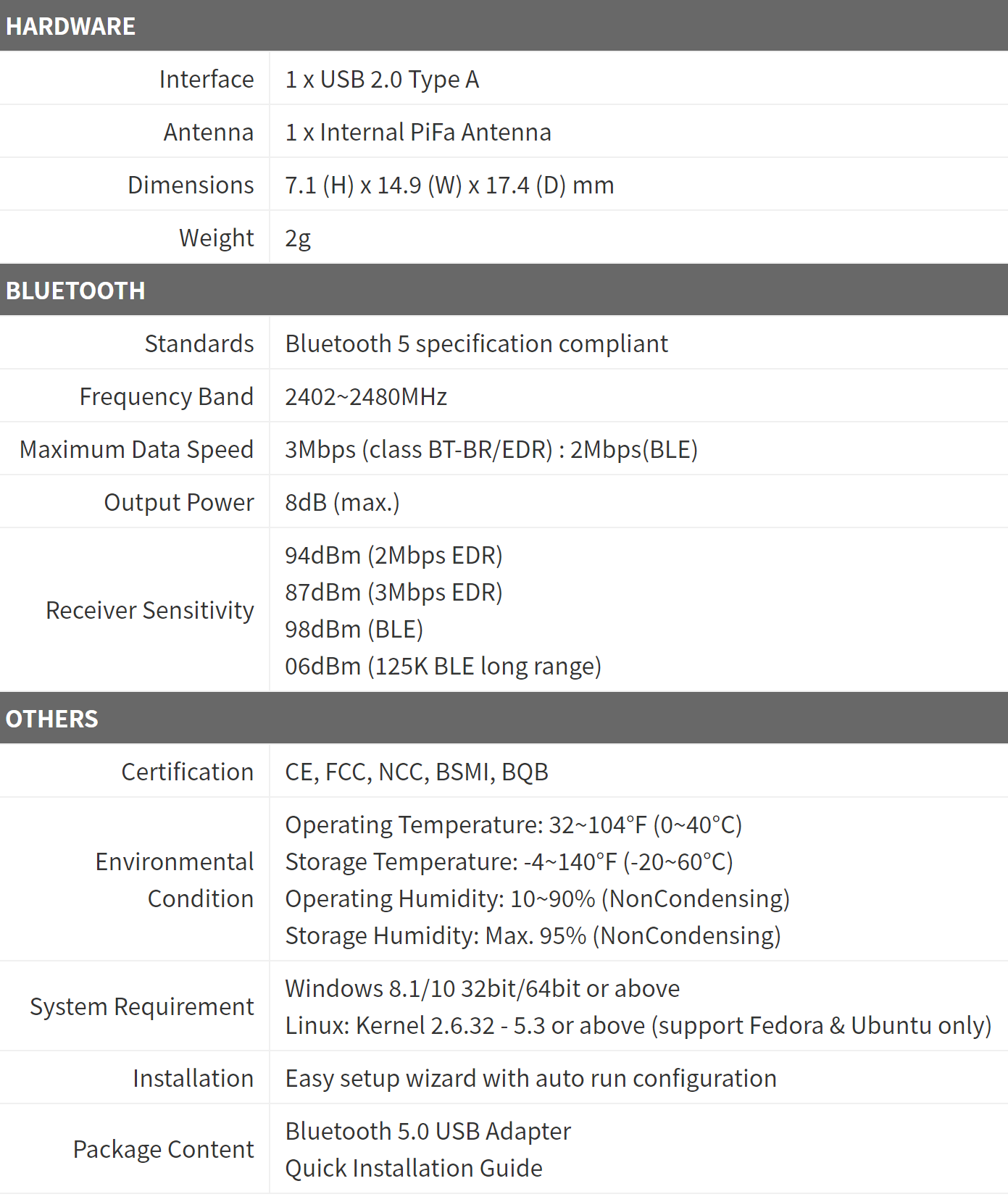Click "Quick Installation Guide" package item

pyautogui.click(x=414, y=1168)
